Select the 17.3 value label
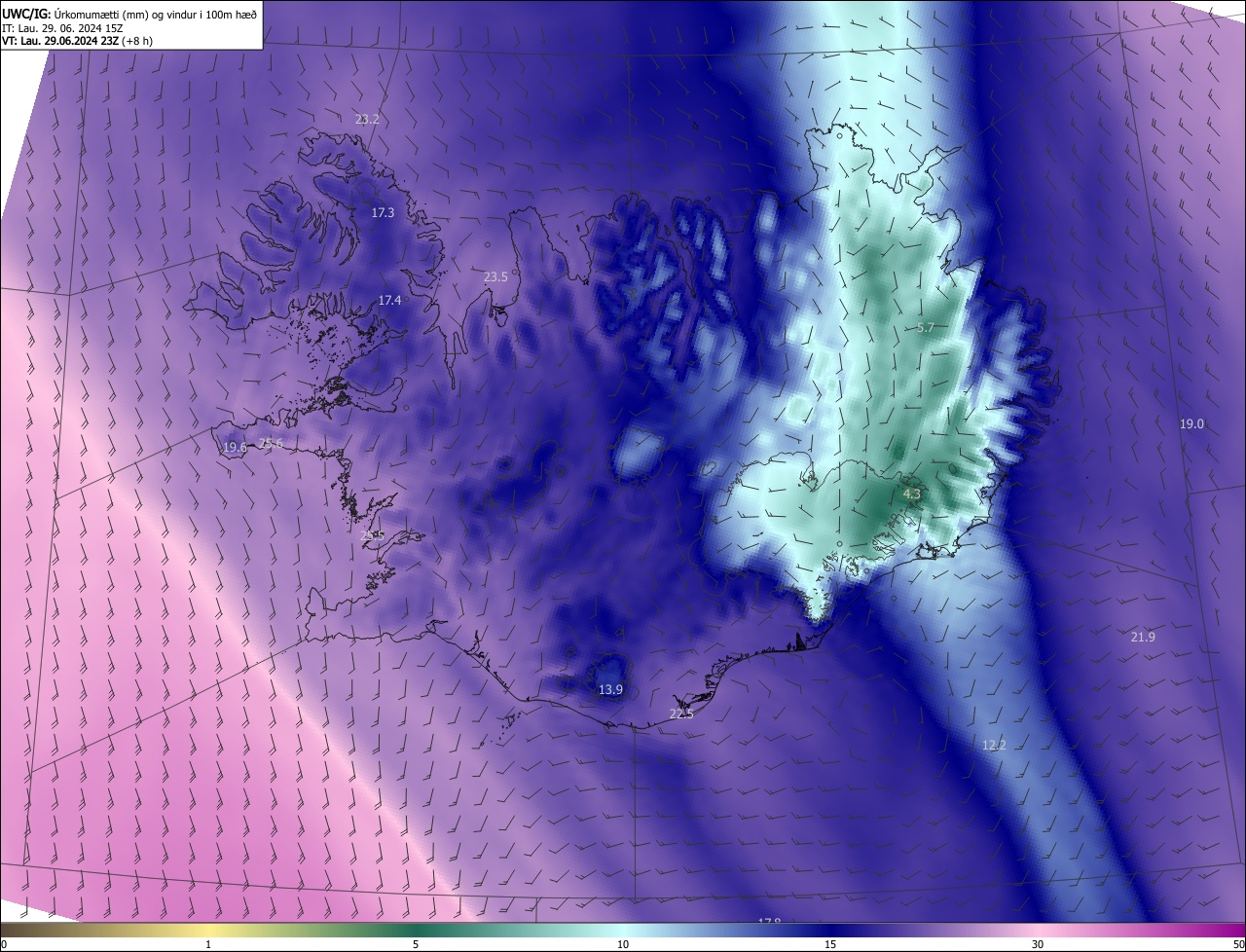 click(x=383, y=212)
